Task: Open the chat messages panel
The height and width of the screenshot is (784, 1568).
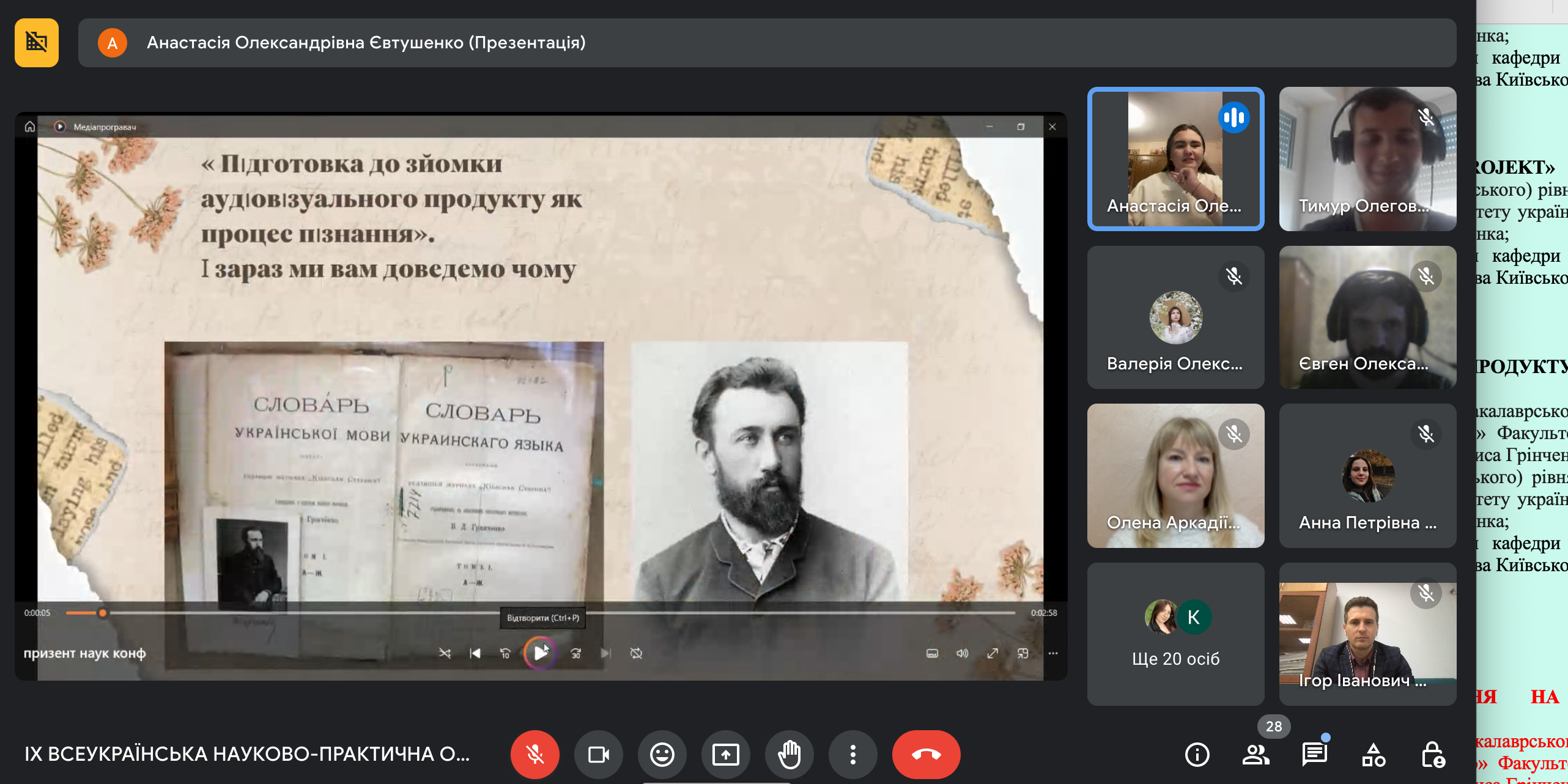Action: click(1314, 754)
